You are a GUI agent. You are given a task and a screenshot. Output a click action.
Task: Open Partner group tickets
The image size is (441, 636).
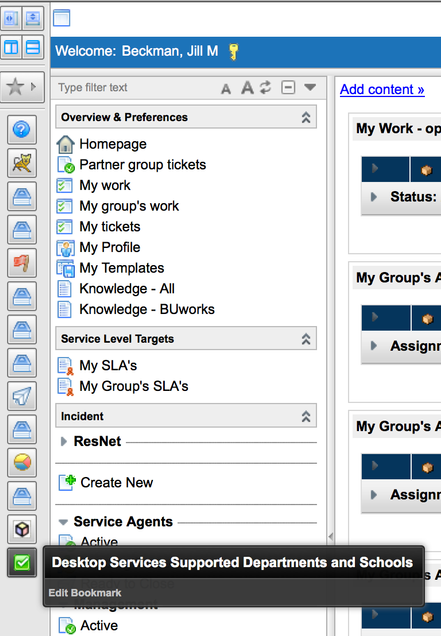tap(142, 165)
